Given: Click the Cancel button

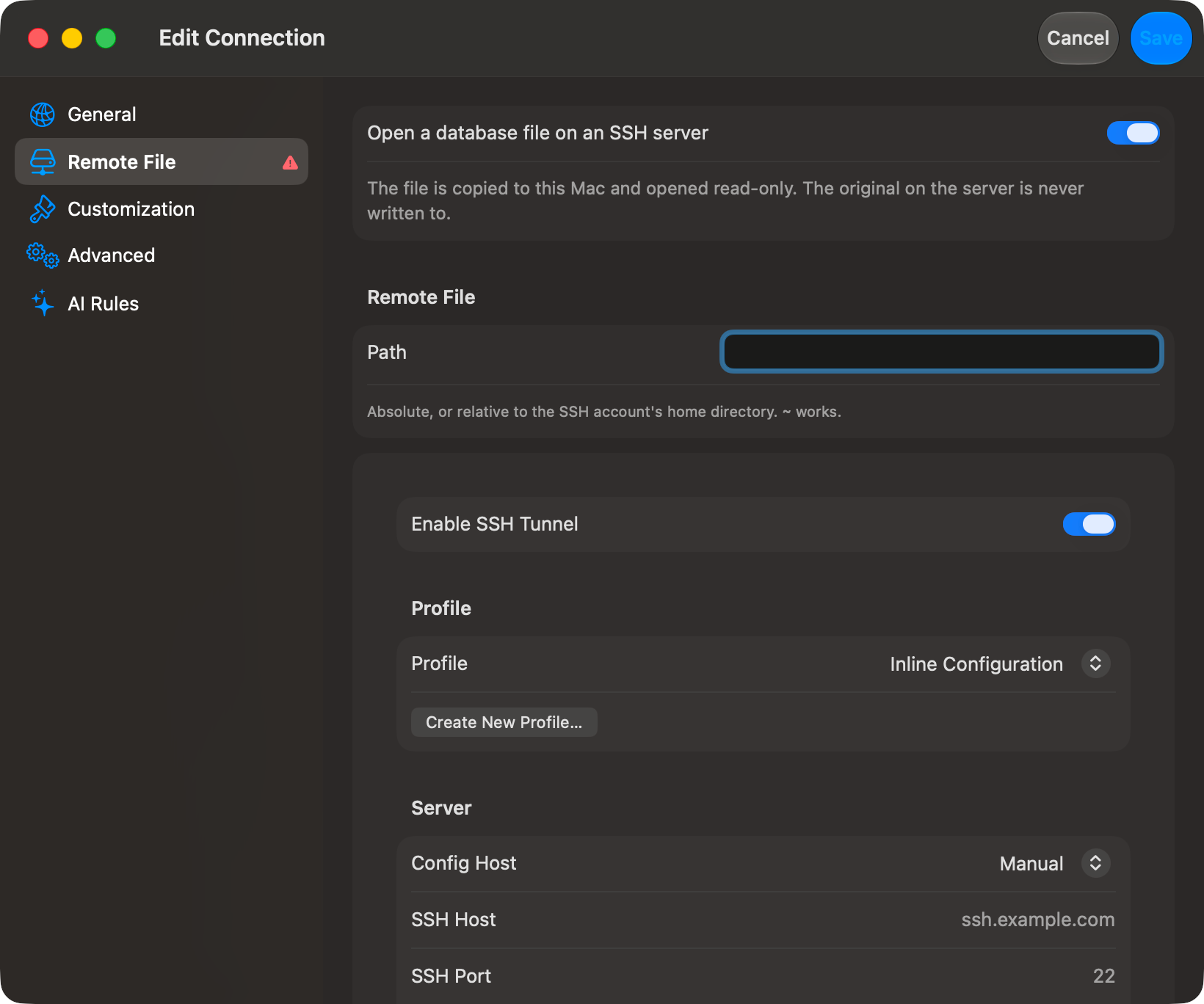Looking at the screenshot, I should click(1078, 38).
